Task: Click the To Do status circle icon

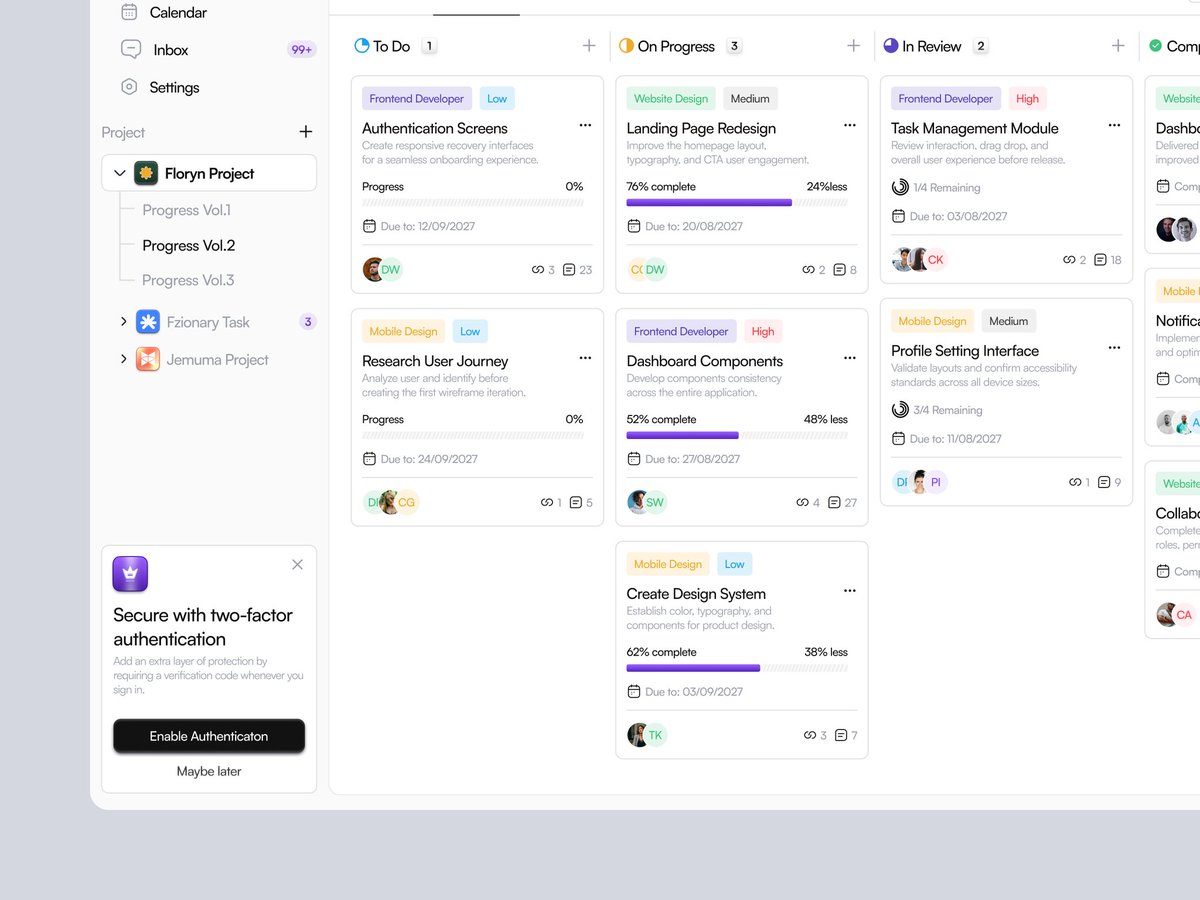Action: 362,46
